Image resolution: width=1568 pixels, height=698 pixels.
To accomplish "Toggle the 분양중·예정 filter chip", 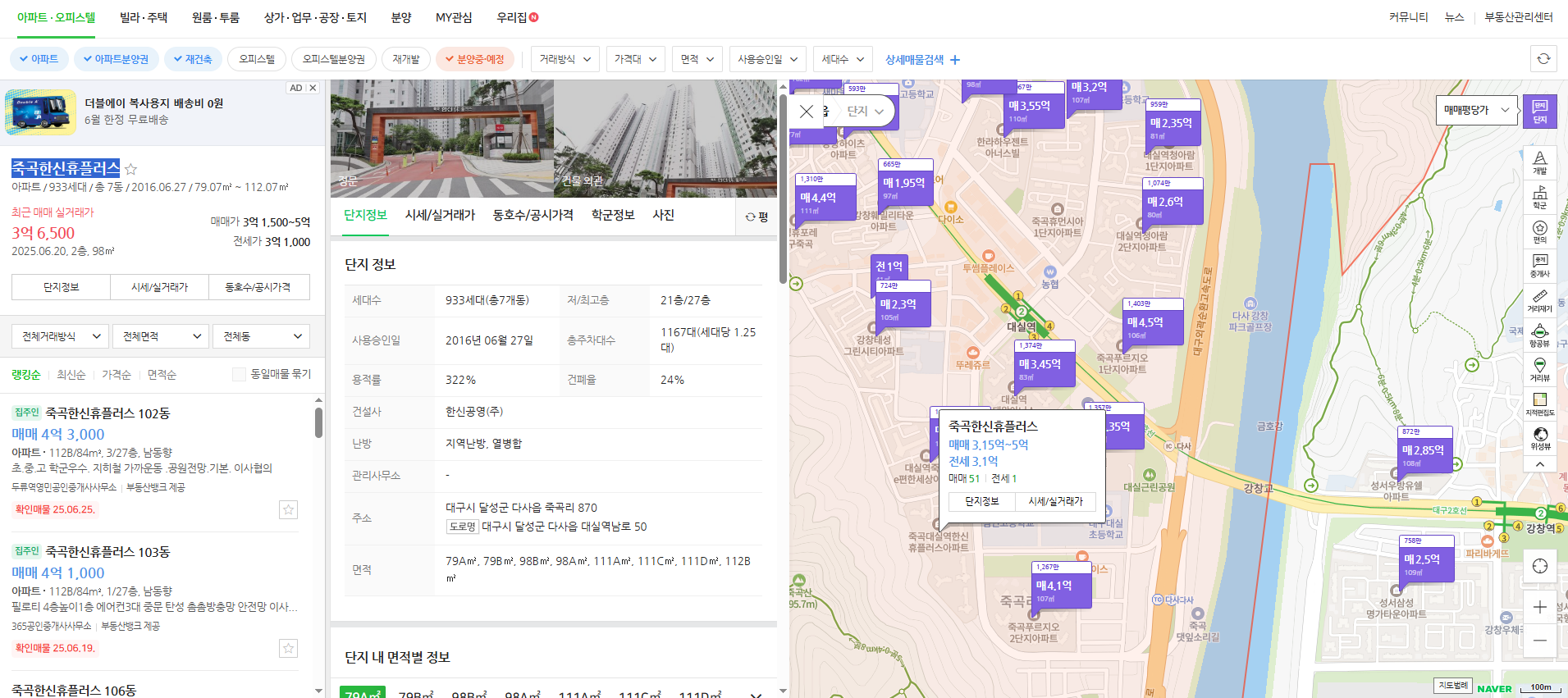I will coord(475,59).
